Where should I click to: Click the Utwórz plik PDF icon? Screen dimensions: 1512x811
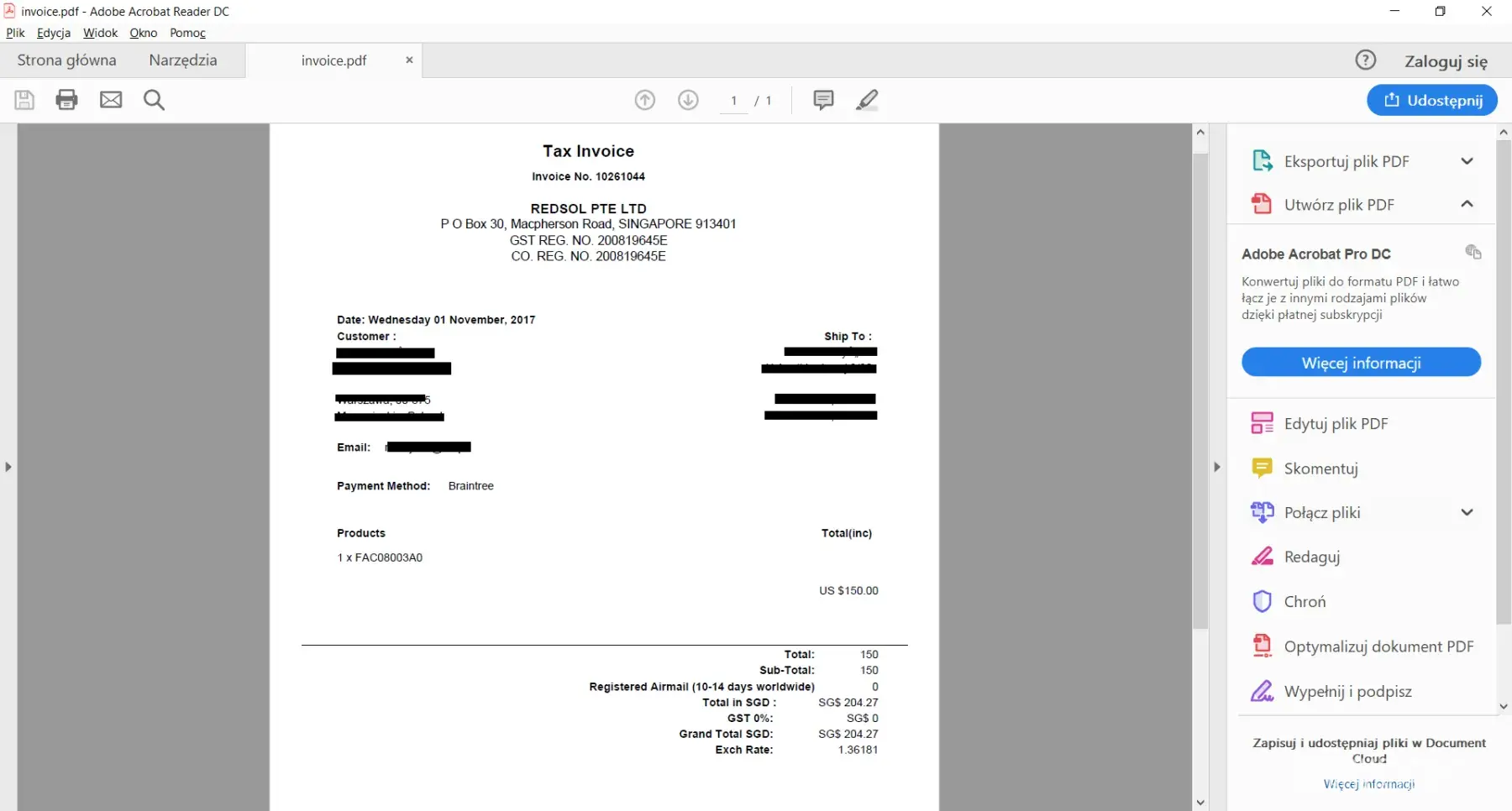click(x=1262, y=204)
